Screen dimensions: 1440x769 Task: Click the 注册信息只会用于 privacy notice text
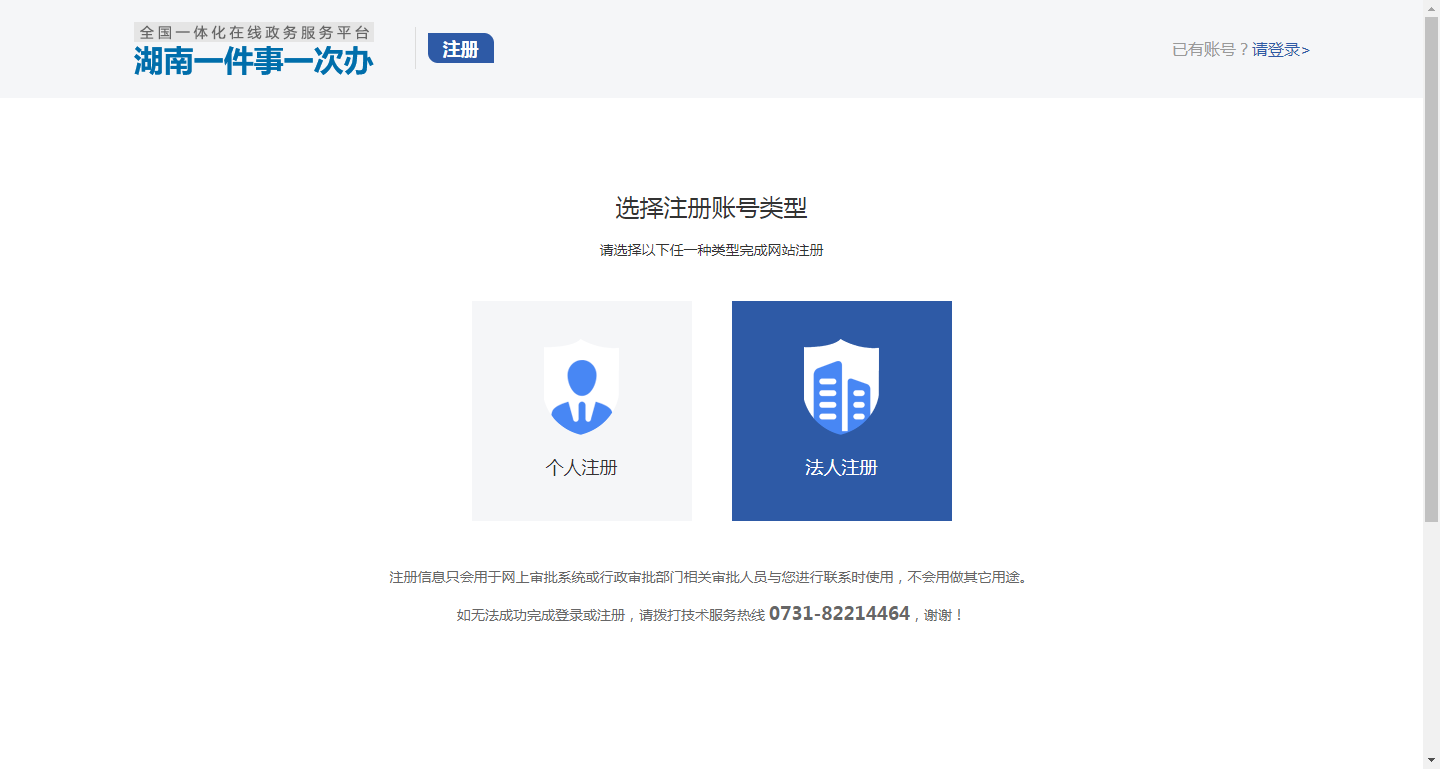coord(708,577)
